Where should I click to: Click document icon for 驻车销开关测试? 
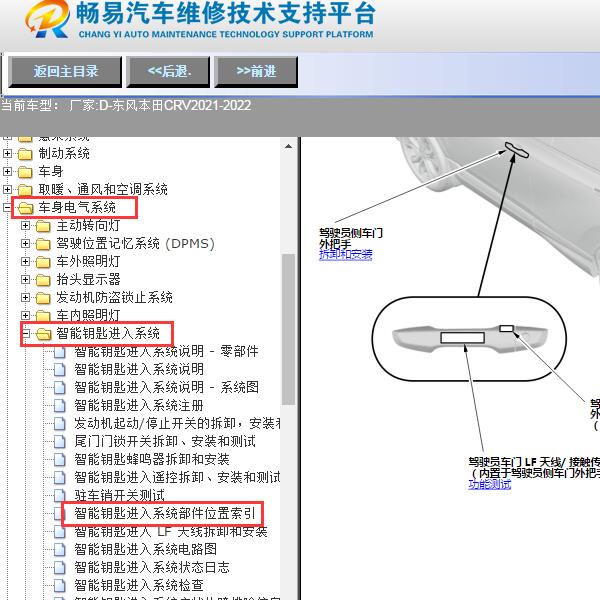pos(60,495)
